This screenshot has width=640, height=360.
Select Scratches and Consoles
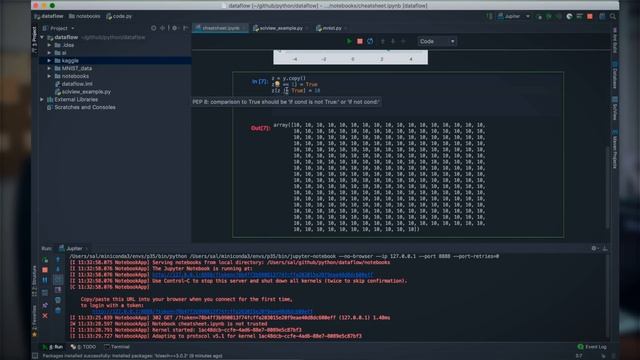pos(81,107)
